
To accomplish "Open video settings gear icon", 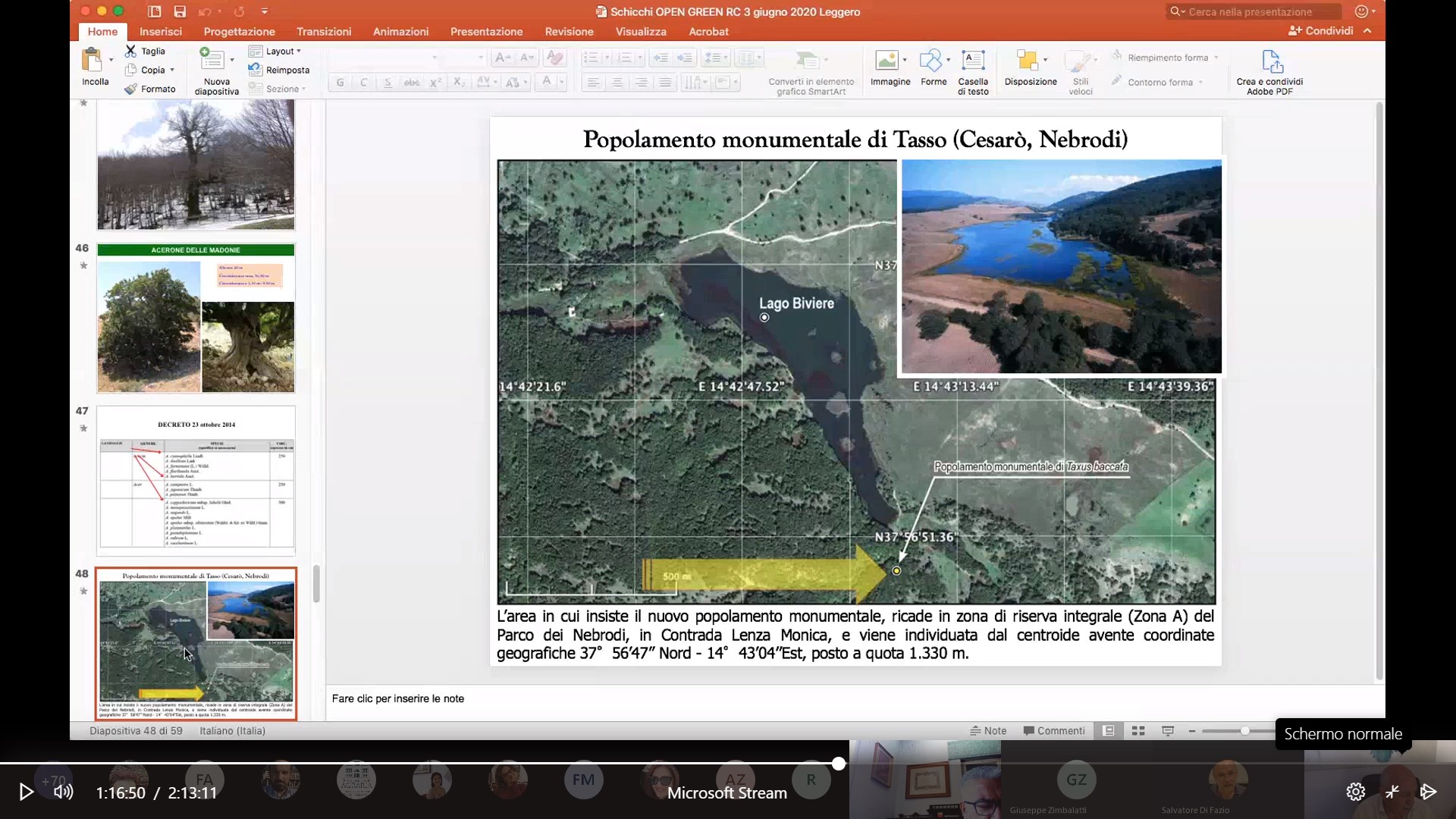I will pyautogui.click(x=1355, y=792).
